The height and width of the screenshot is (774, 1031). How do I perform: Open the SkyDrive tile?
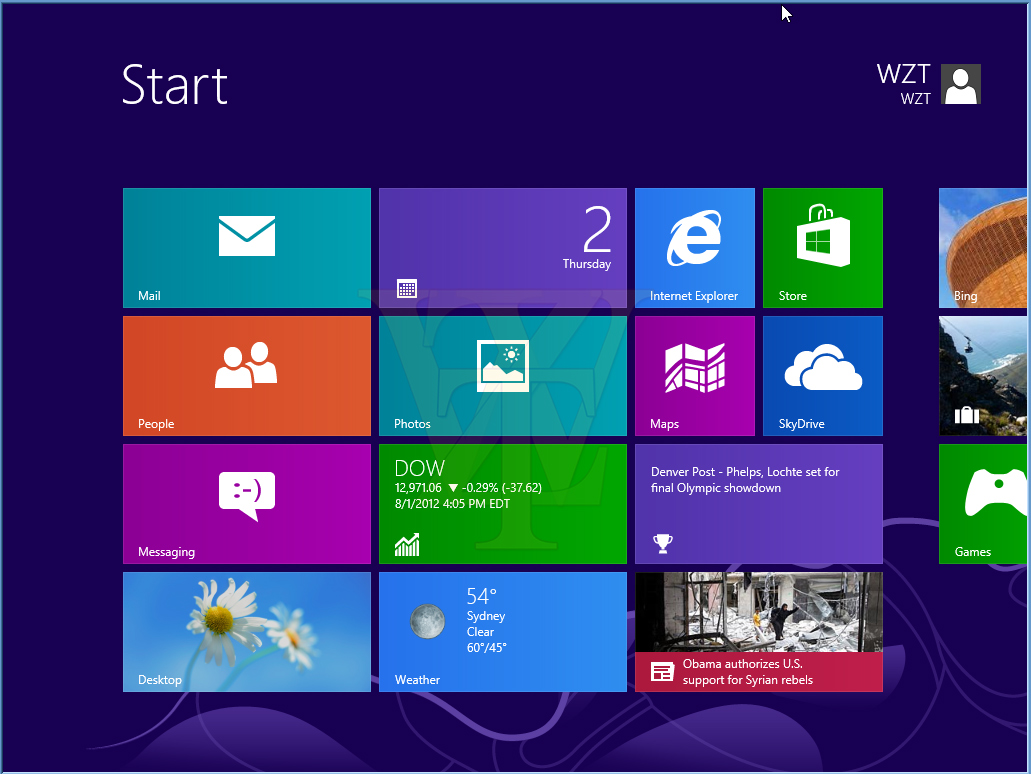(822, 375)
